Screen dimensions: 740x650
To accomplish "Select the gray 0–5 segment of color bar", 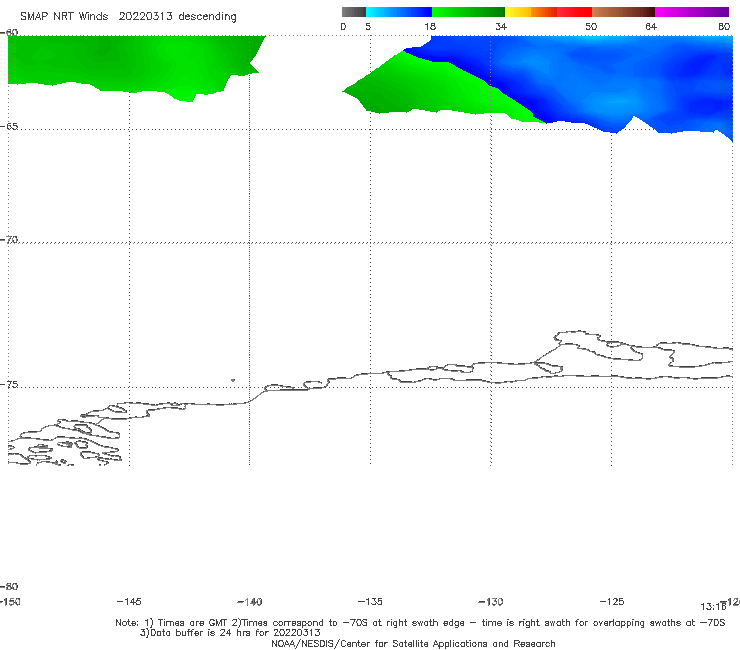I will coord(354,12).
